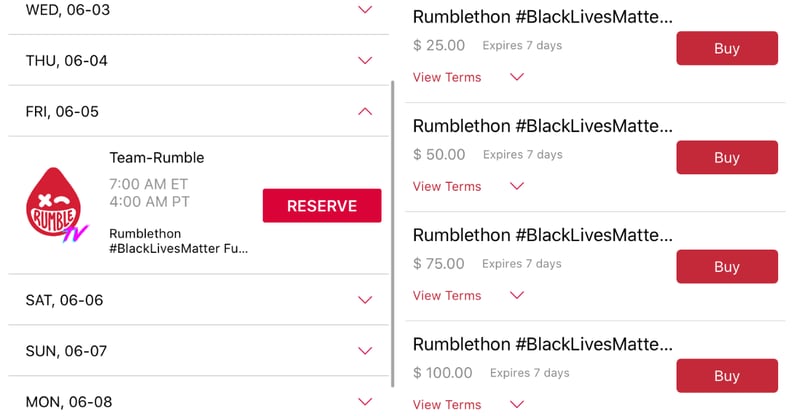The height and width of the screenshot is (416, 792).
Task: Expand the THU, 06-04 schedule row
Action: (198, 61)
